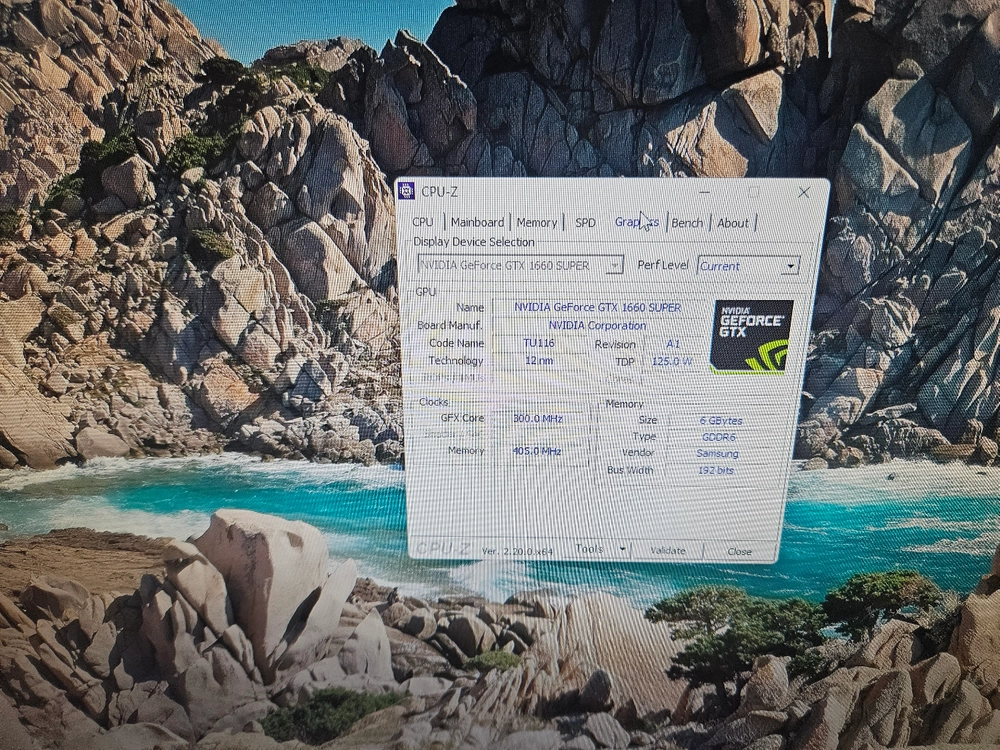The width and height of the screenshot is (1000, 750).
Task: Click the GDDR6 memory type value
Action: click(x=719, y=437)
